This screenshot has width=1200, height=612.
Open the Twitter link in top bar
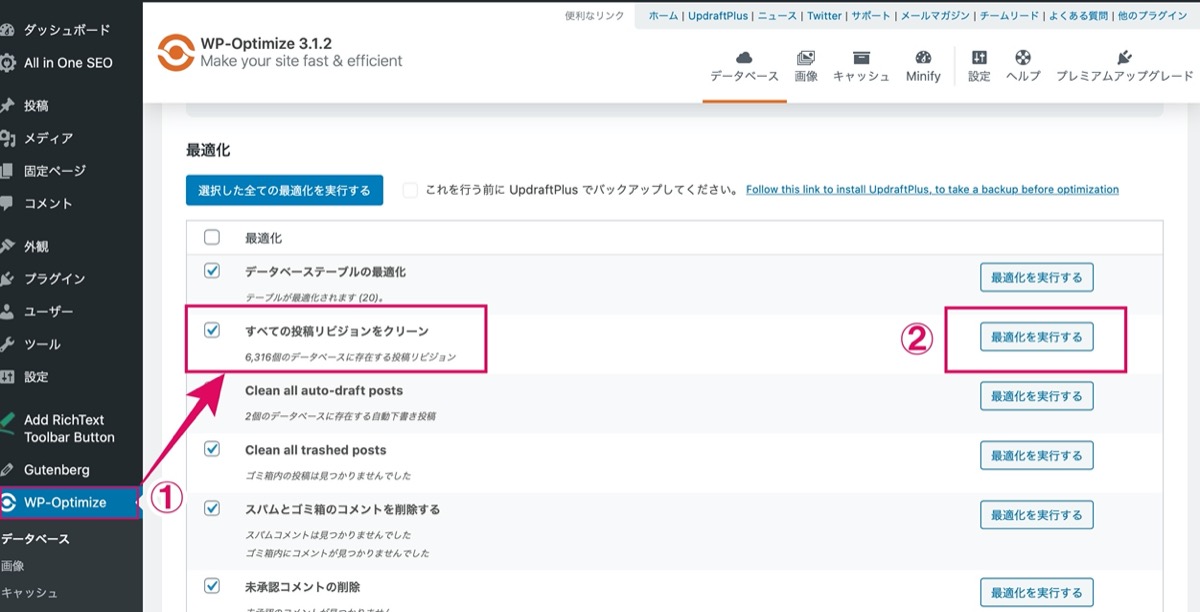(825, 16)
